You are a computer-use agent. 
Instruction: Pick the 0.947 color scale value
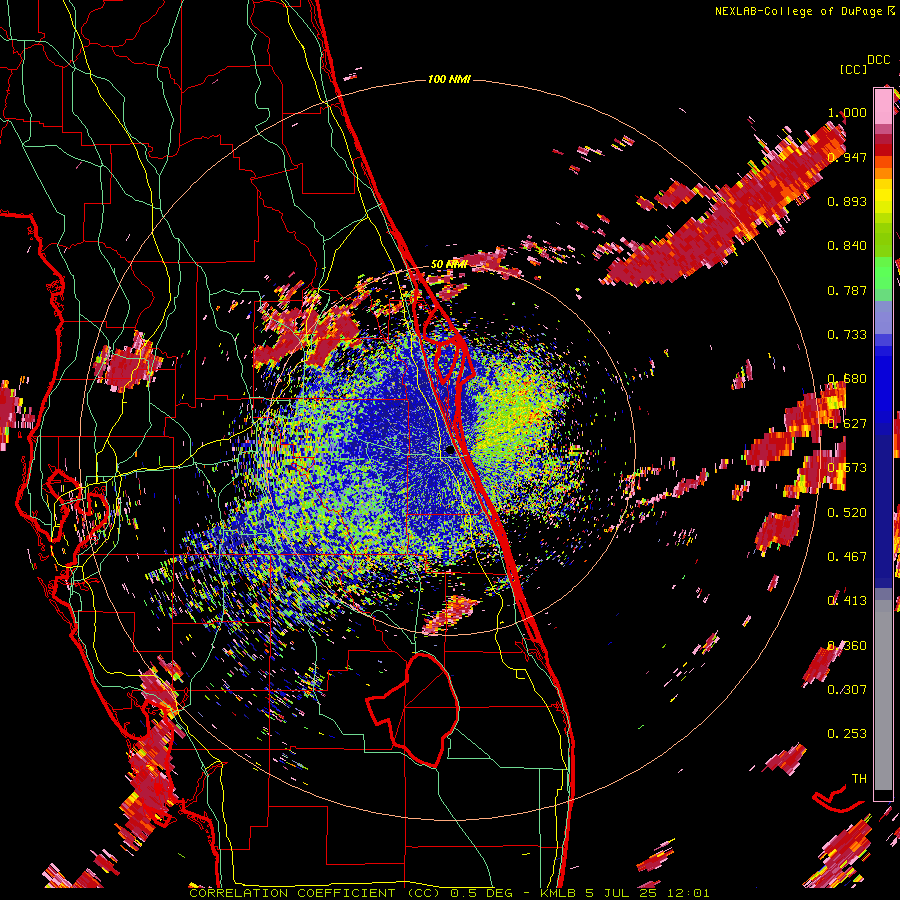click(847, 157)
